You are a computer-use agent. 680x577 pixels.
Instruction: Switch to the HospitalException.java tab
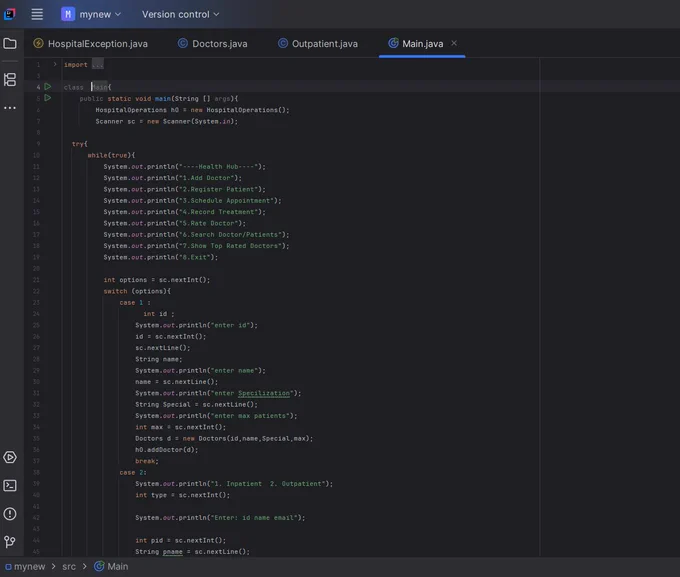pos(91,43)
